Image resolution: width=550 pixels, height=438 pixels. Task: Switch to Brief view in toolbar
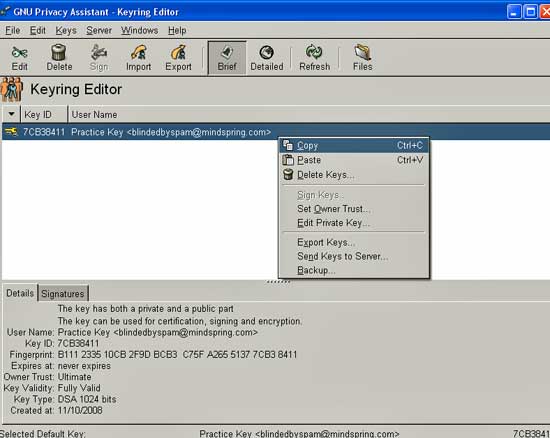[227, 58]
